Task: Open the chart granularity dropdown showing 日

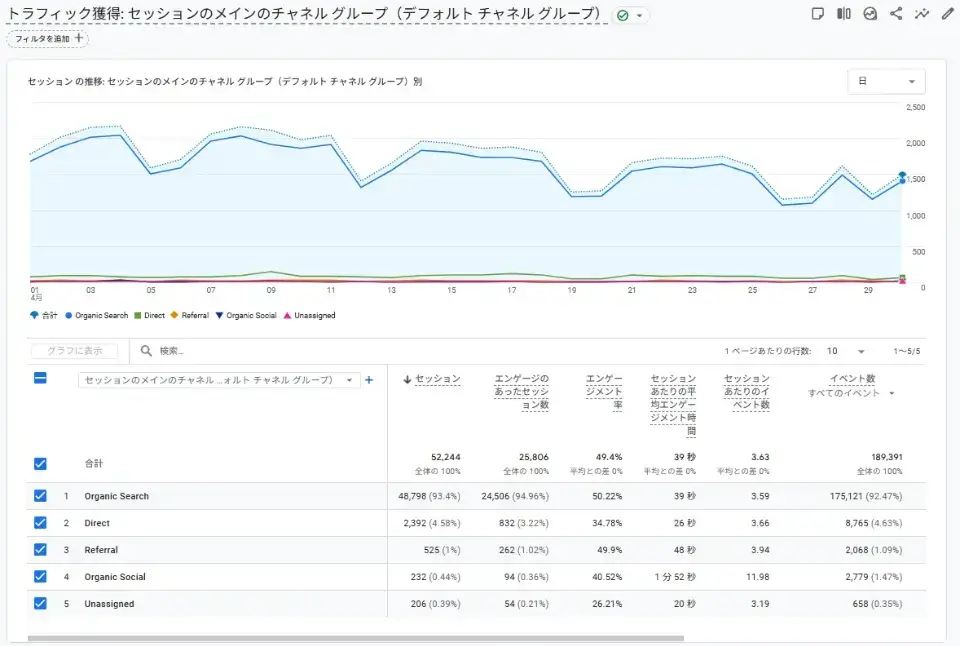Action: point(886,81)
